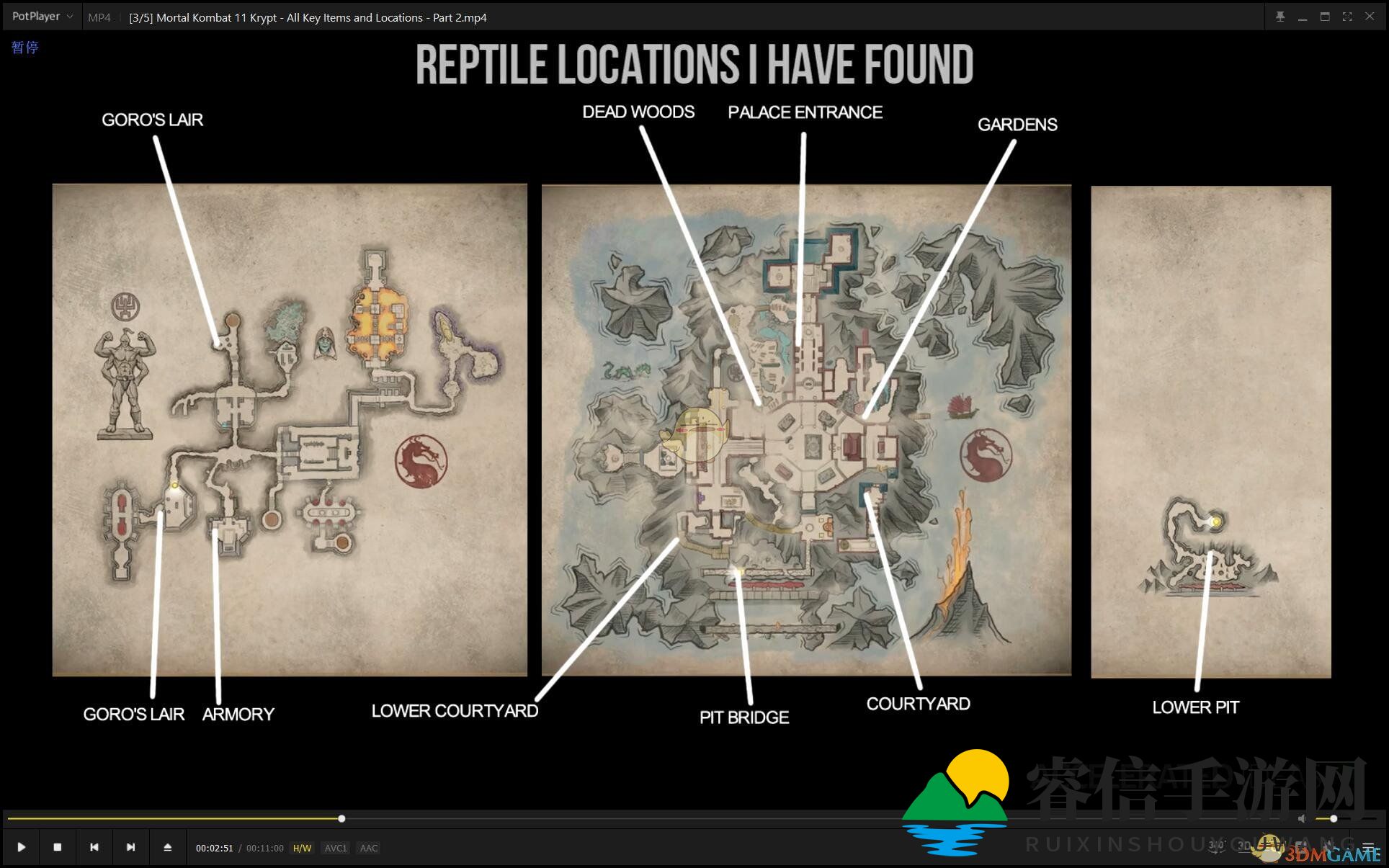Click the video file title text

click(x=308, y=17)
